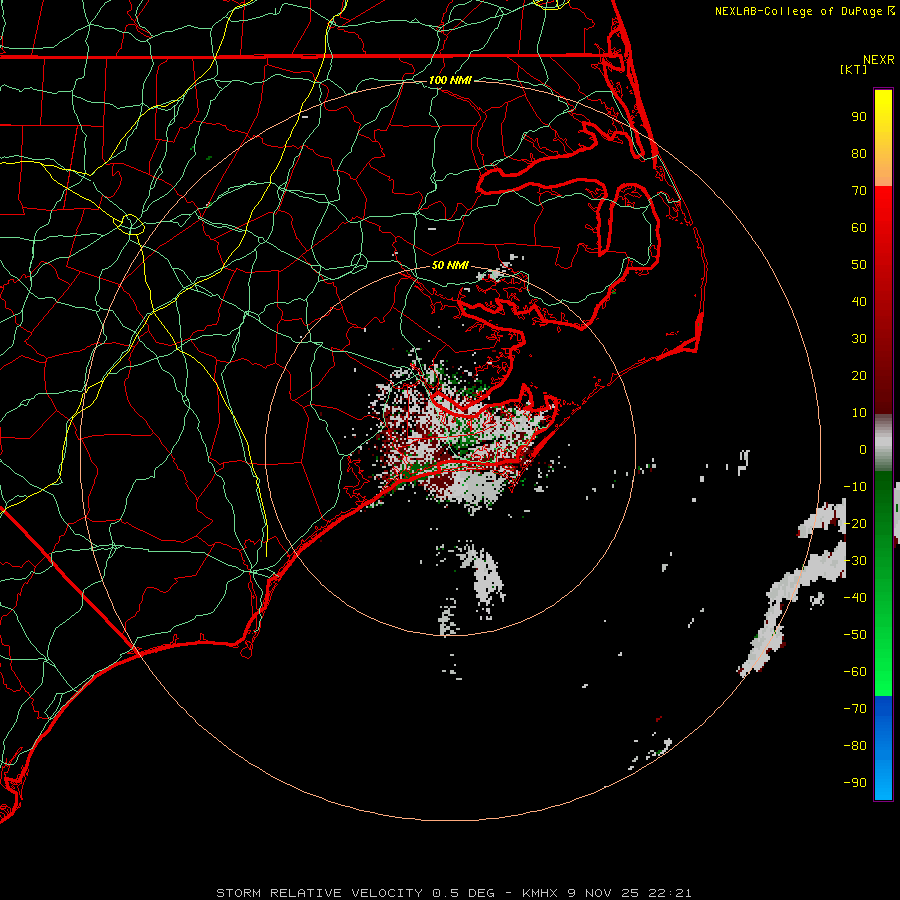Click the 50 knot scale label
The height and width of the screenshot is (900, 900).
(859, 265)
